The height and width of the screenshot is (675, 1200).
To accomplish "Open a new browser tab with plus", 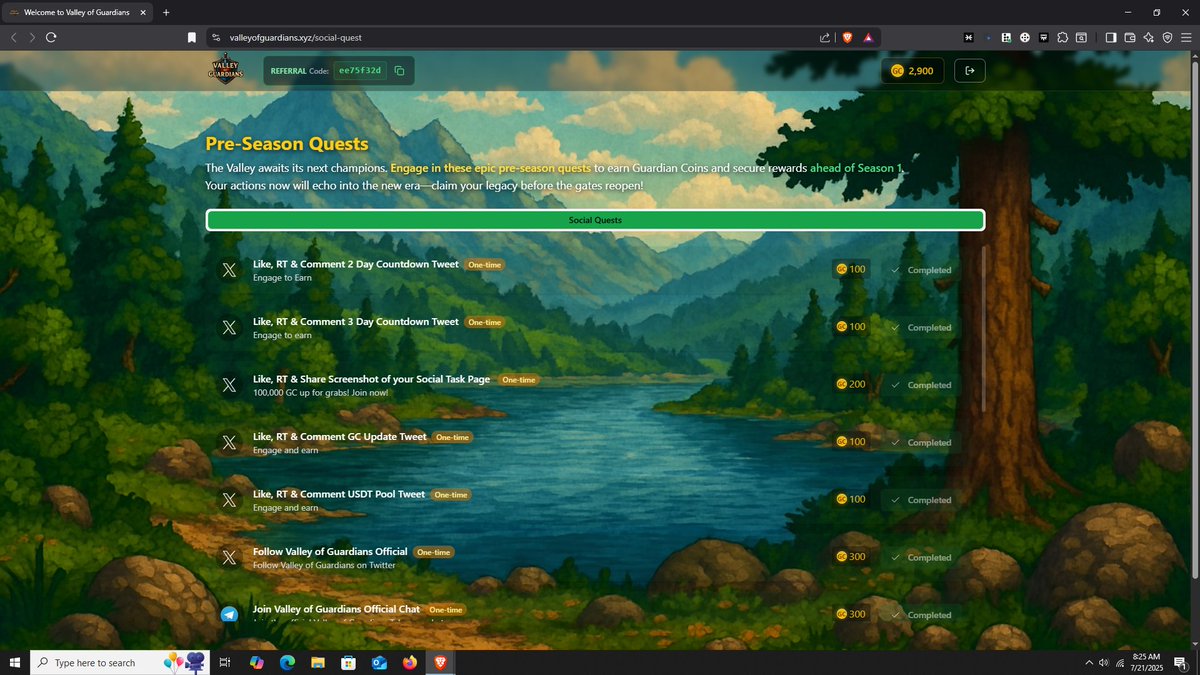I will coord(166,12).
